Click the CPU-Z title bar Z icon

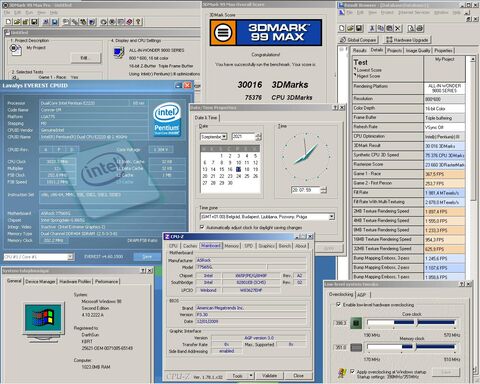167,236
